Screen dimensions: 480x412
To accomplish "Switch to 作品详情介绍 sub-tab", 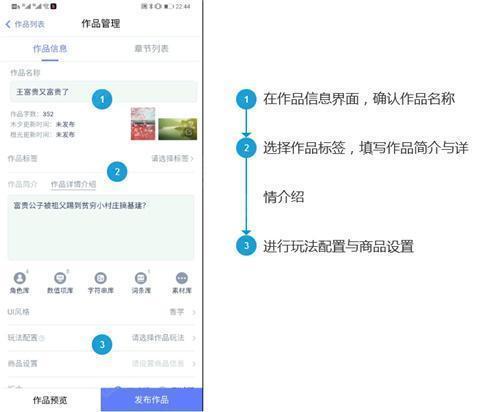I will coord(73,184).
